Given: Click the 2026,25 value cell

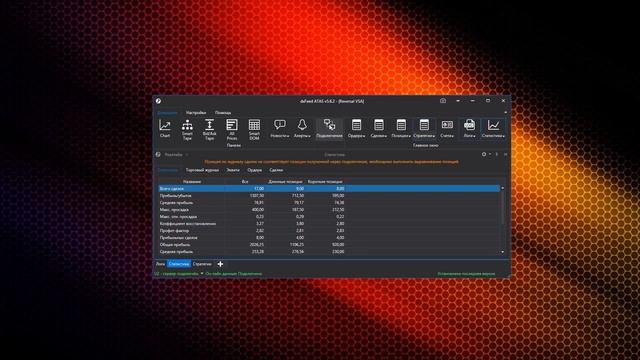Looking at the screenshot, I should pyautogui.click(x=257, y=244).
